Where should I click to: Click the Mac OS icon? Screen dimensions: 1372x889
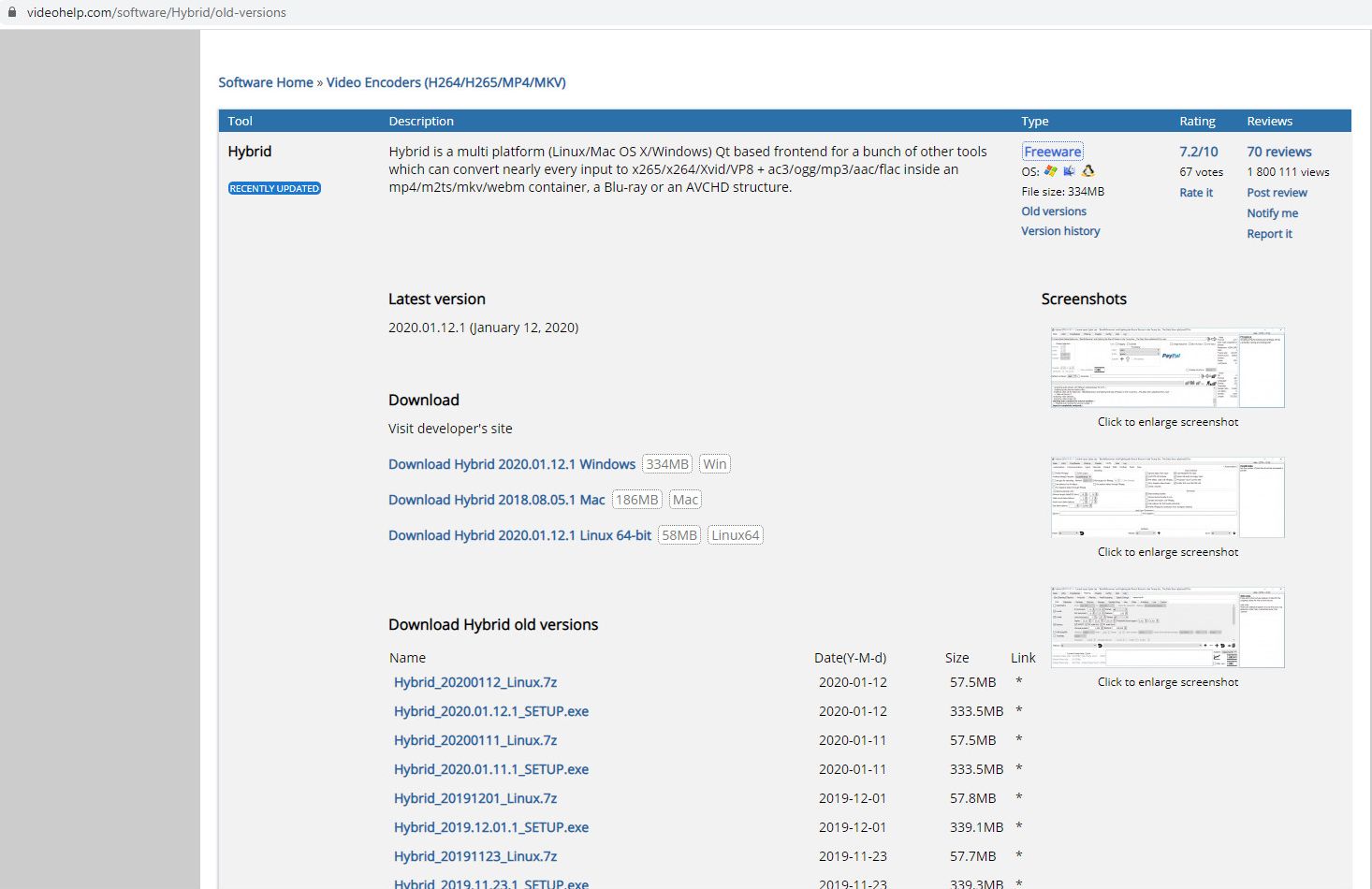[x=1069, y=171]
